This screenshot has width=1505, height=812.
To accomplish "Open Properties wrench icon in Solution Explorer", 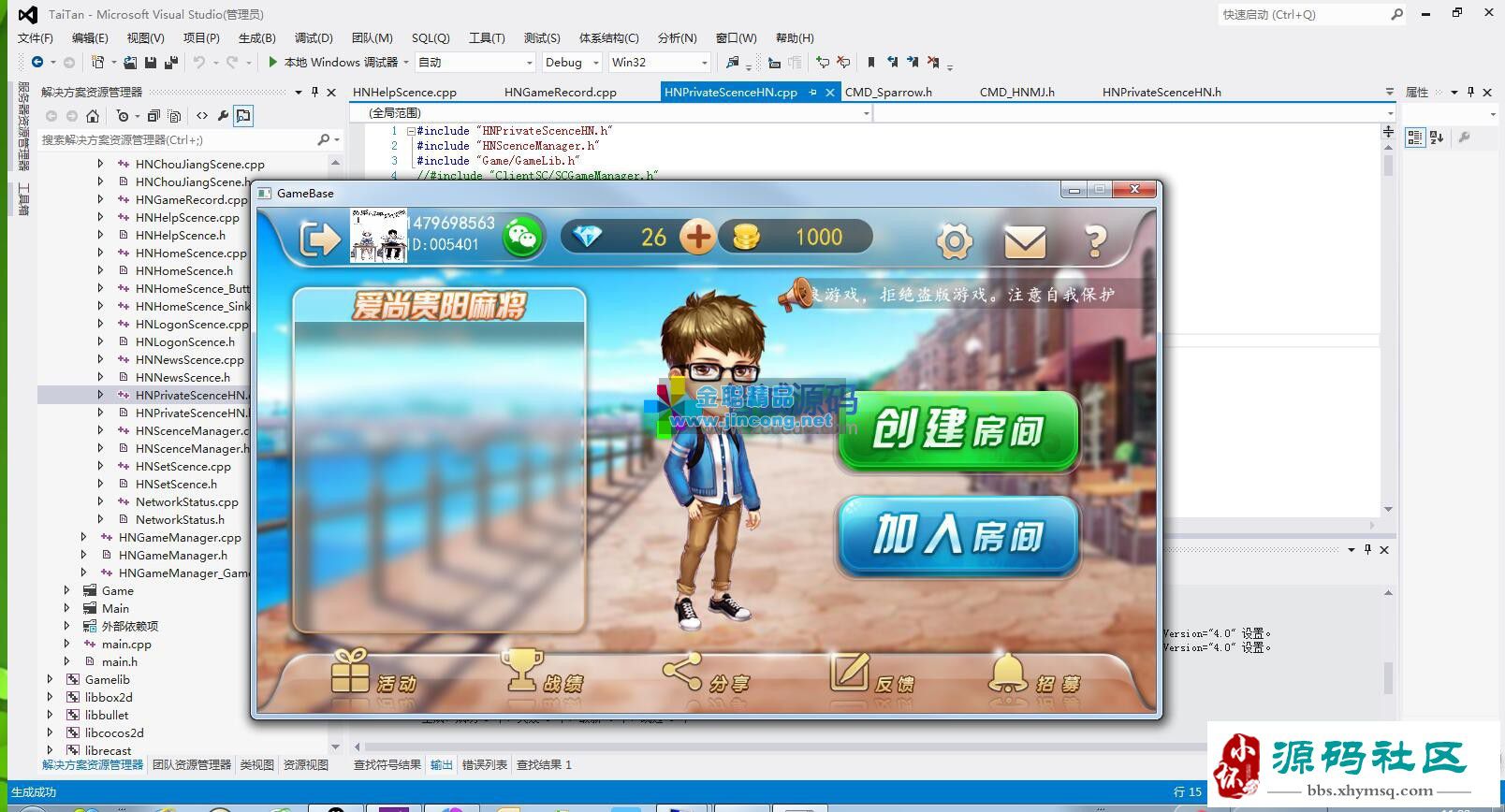I will (x=223, y=116).
